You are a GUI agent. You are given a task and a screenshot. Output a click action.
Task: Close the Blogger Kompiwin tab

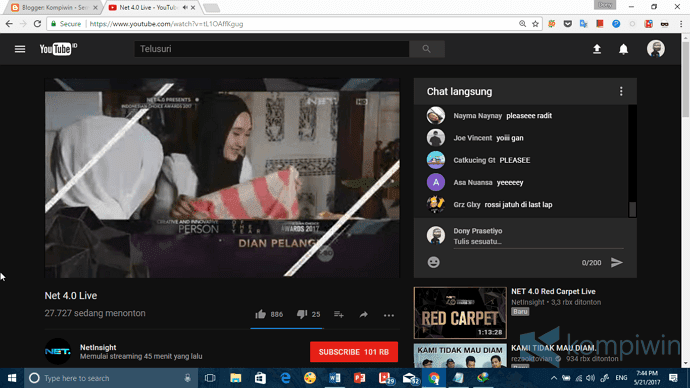point(95,7)
